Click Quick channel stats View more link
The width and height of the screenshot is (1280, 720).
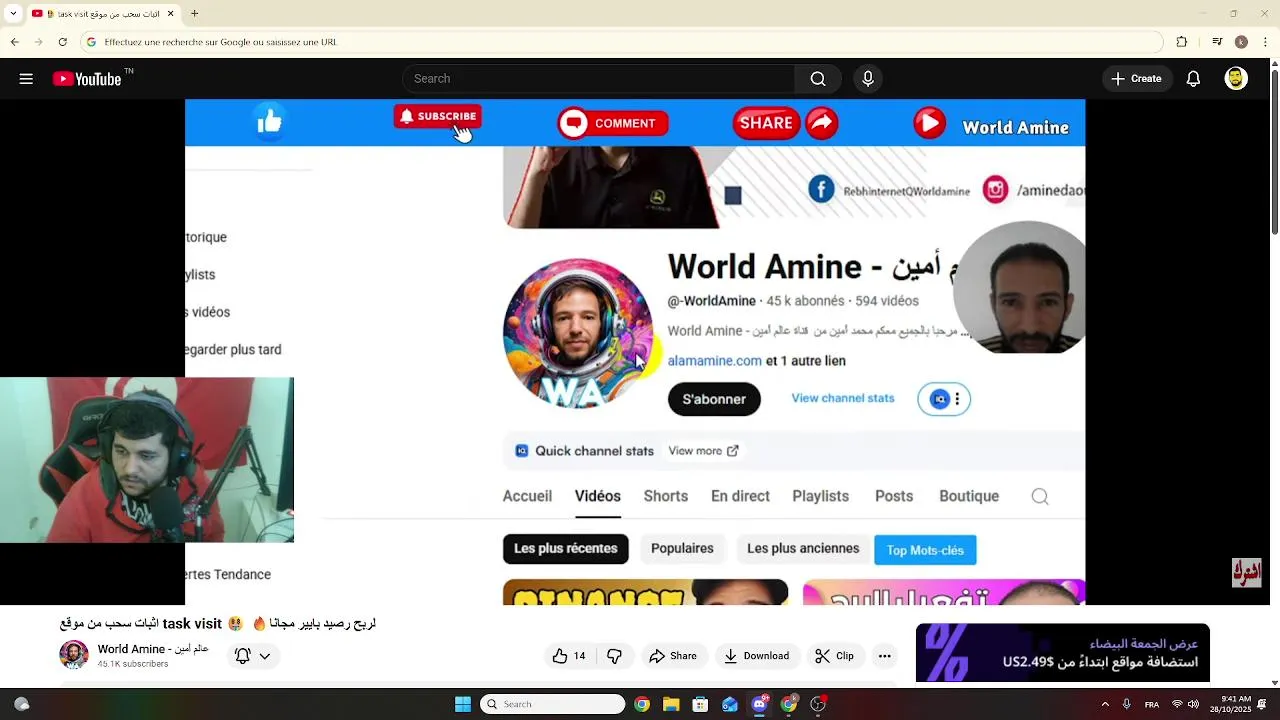pyautogui.click(x=704, y=451)
